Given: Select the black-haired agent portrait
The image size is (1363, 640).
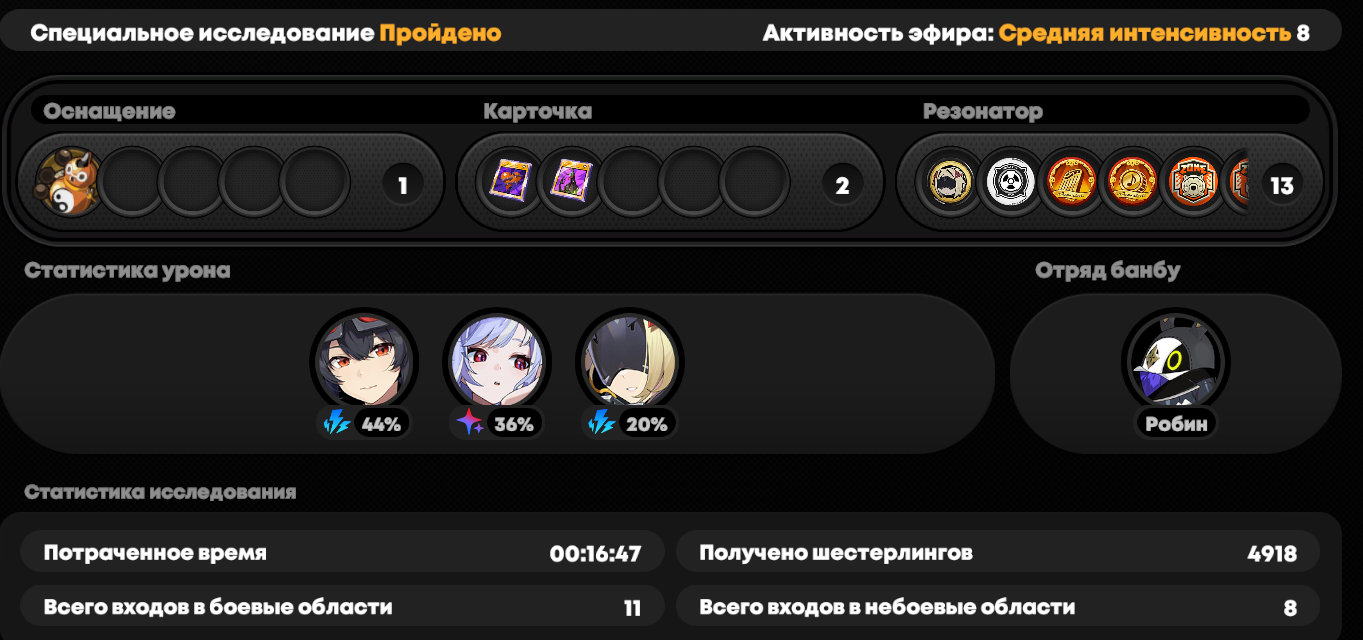Looking at the screenshot, I should click(363, 361).
